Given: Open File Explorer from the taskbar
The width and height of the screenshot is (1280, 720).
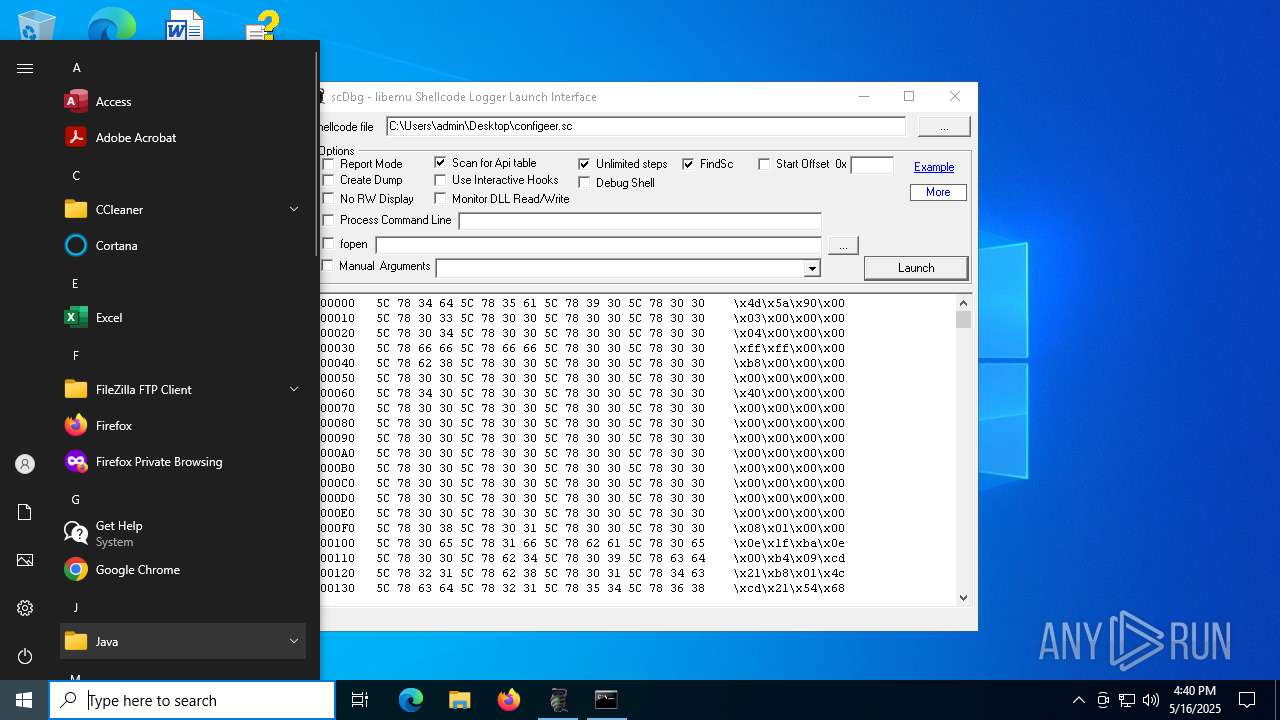Looking at the screenshot, I should pos(459,700).
